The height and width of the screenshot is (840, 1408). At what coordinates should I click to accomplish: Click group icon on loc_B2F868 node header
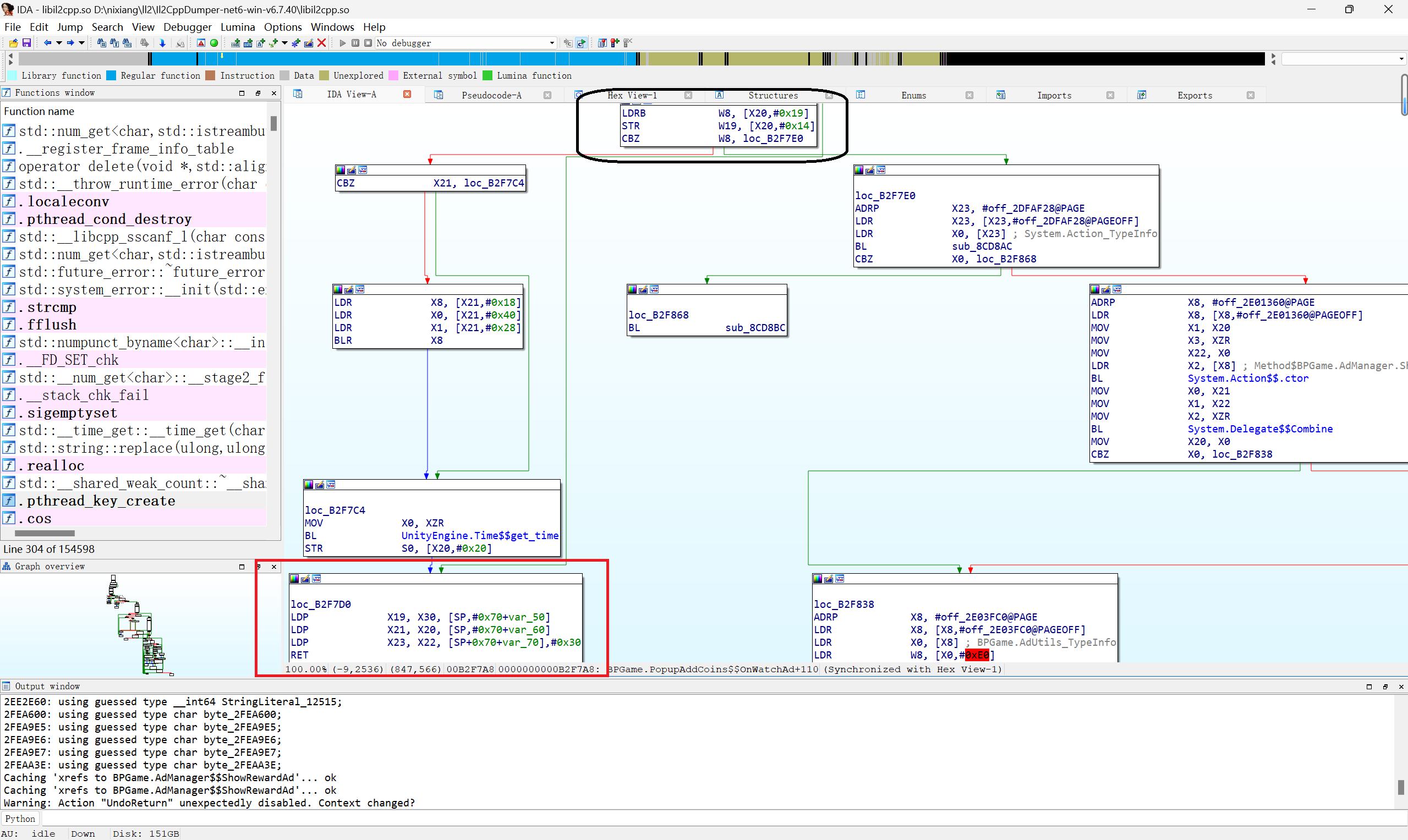coord(654,289)
